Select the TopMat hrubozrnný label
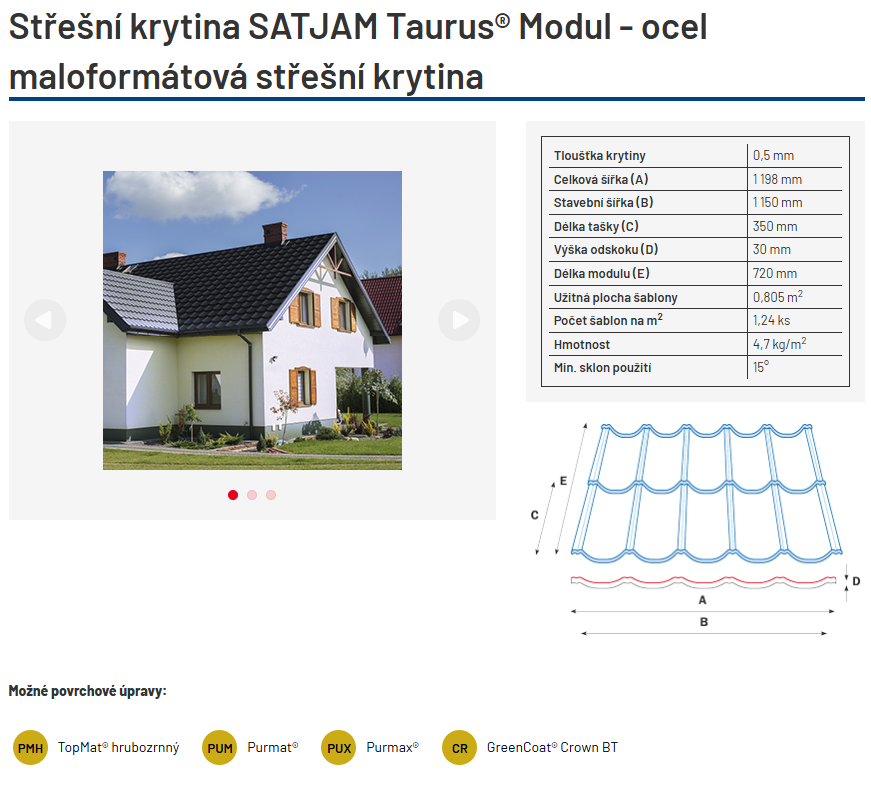Image resolution: width=871 pixels, height=789 pixels. pyautogui.click(x=118, y=747)
